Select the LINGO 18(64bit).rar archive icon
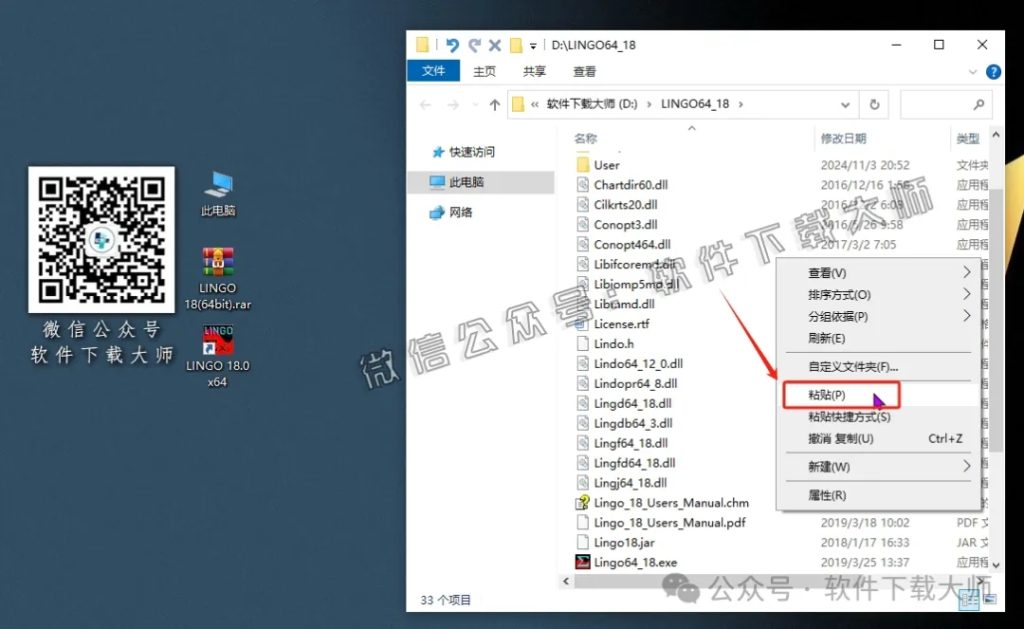 tap(218, 262)
